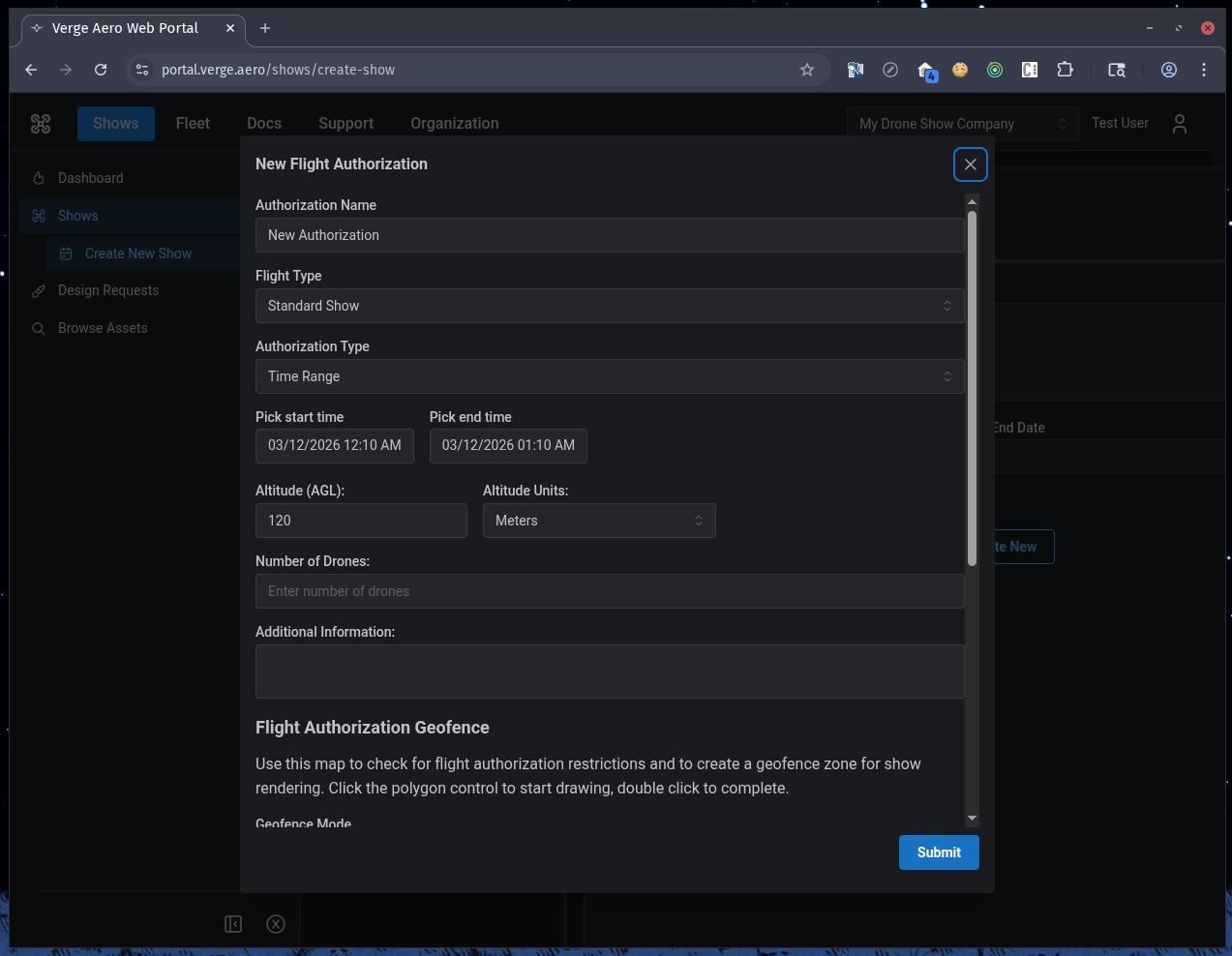Open the Support menu item
Viewport: 1232px width, 956px height.
[x=346, y=124]
